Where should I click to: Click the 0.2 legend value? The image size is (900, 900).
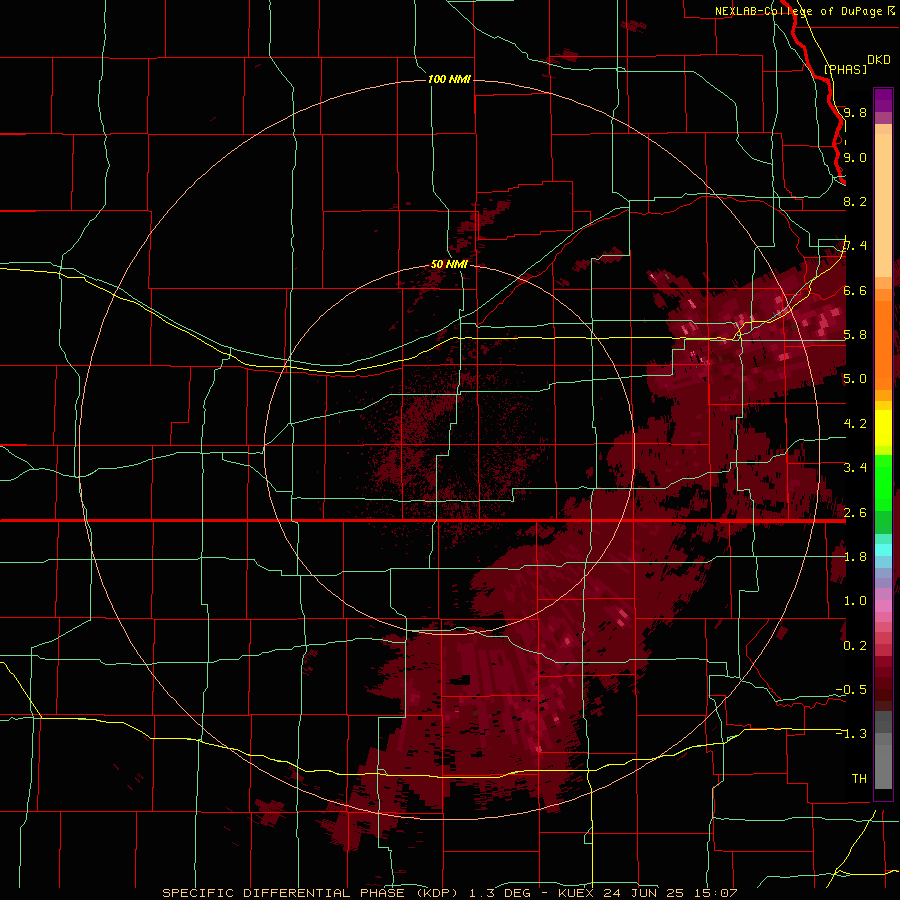point(855,646)
